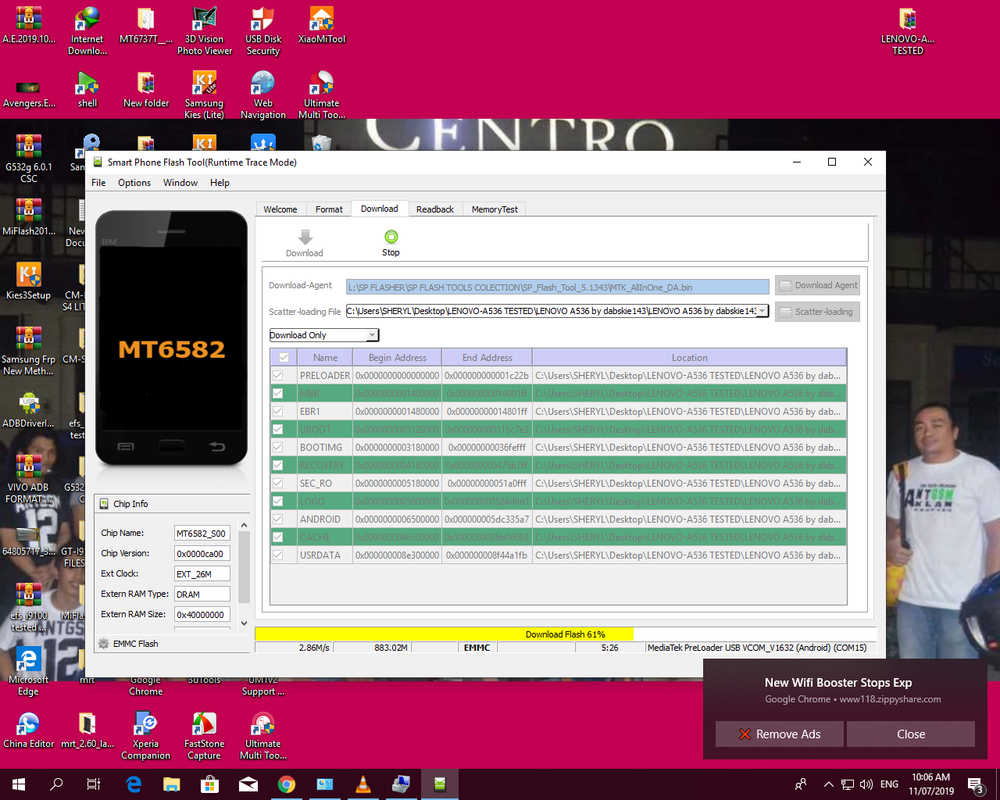
Task: Open File Explorer from taskbar
Action: coord(172,784)
